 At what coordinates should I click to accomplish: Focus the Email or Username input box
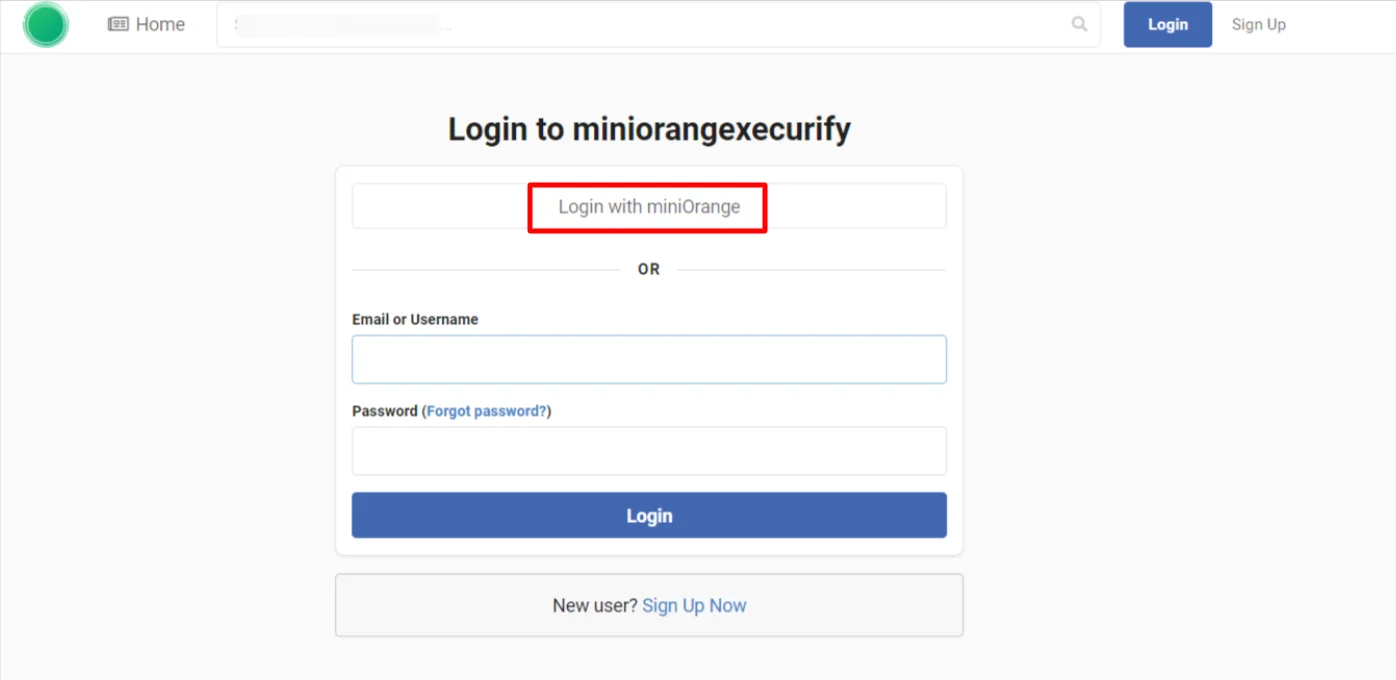pos(648,359)
